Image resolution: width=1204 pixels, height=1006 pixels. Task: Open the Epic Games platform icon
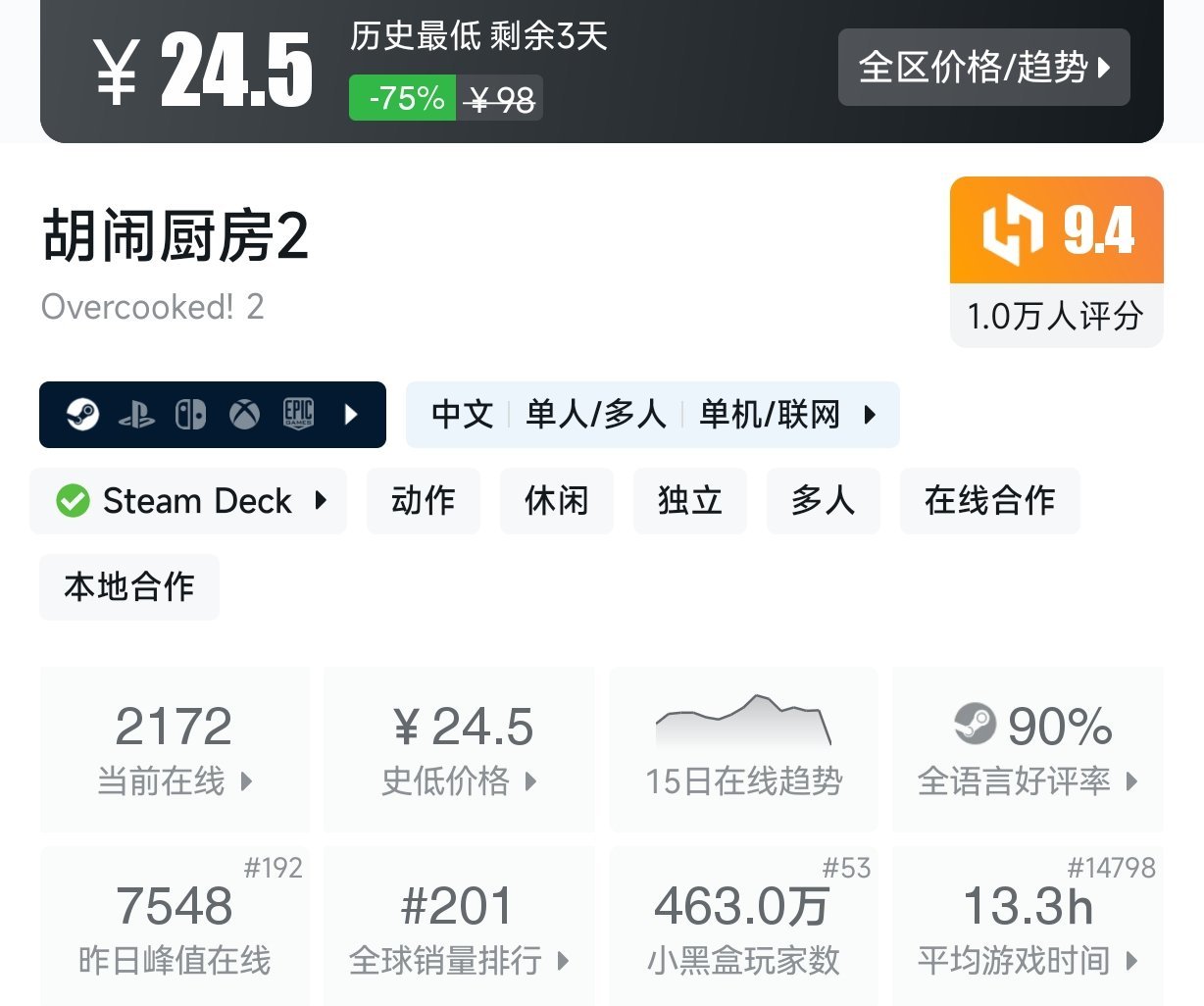point(297,415)
